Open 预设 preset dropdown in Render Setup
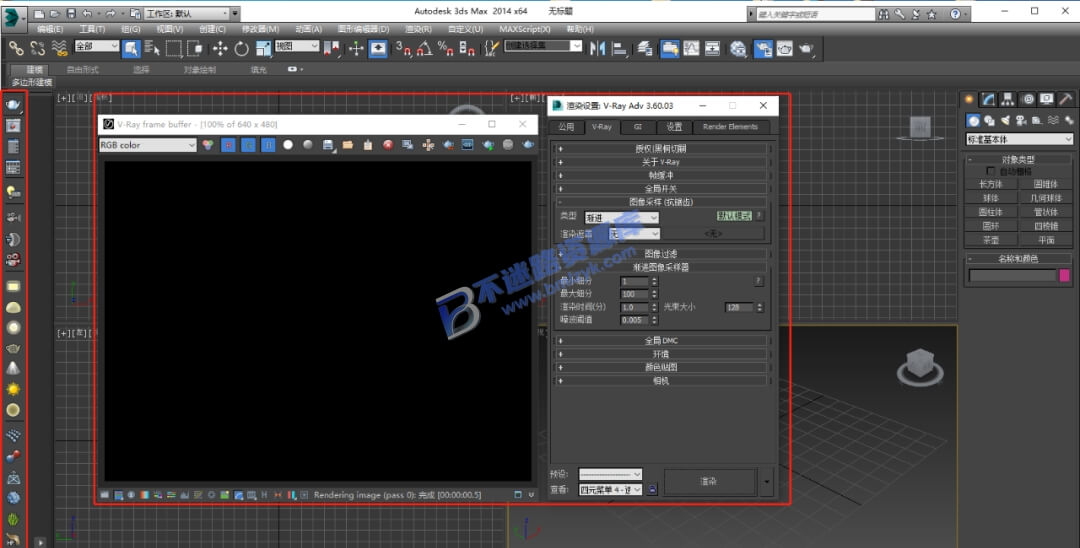Image resolution: width=1080 pixels, height=548 pixels. (x=610, y=474)
